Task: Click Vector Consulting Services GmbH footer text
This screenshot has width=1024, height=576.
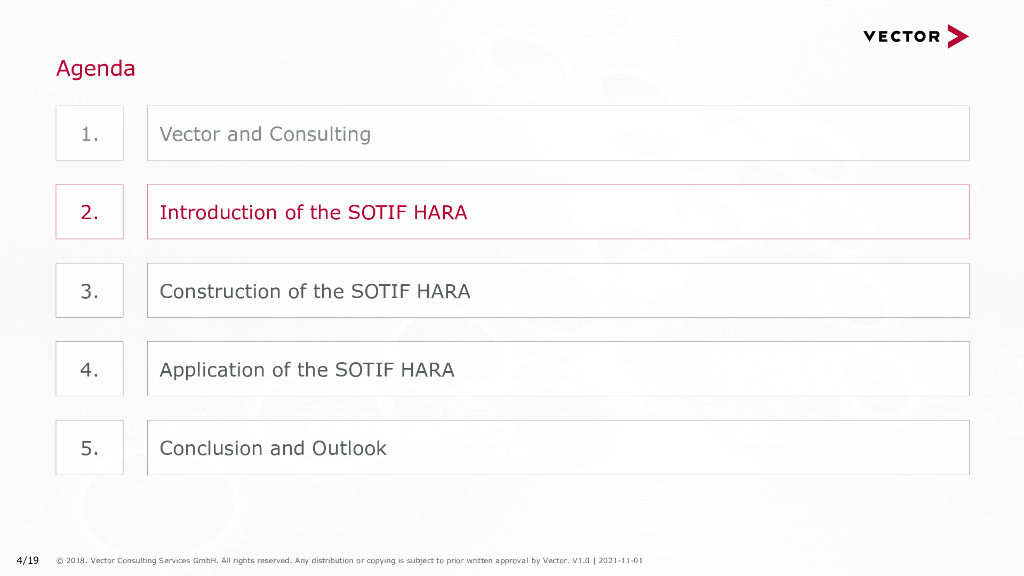Action: coord(154,561)
